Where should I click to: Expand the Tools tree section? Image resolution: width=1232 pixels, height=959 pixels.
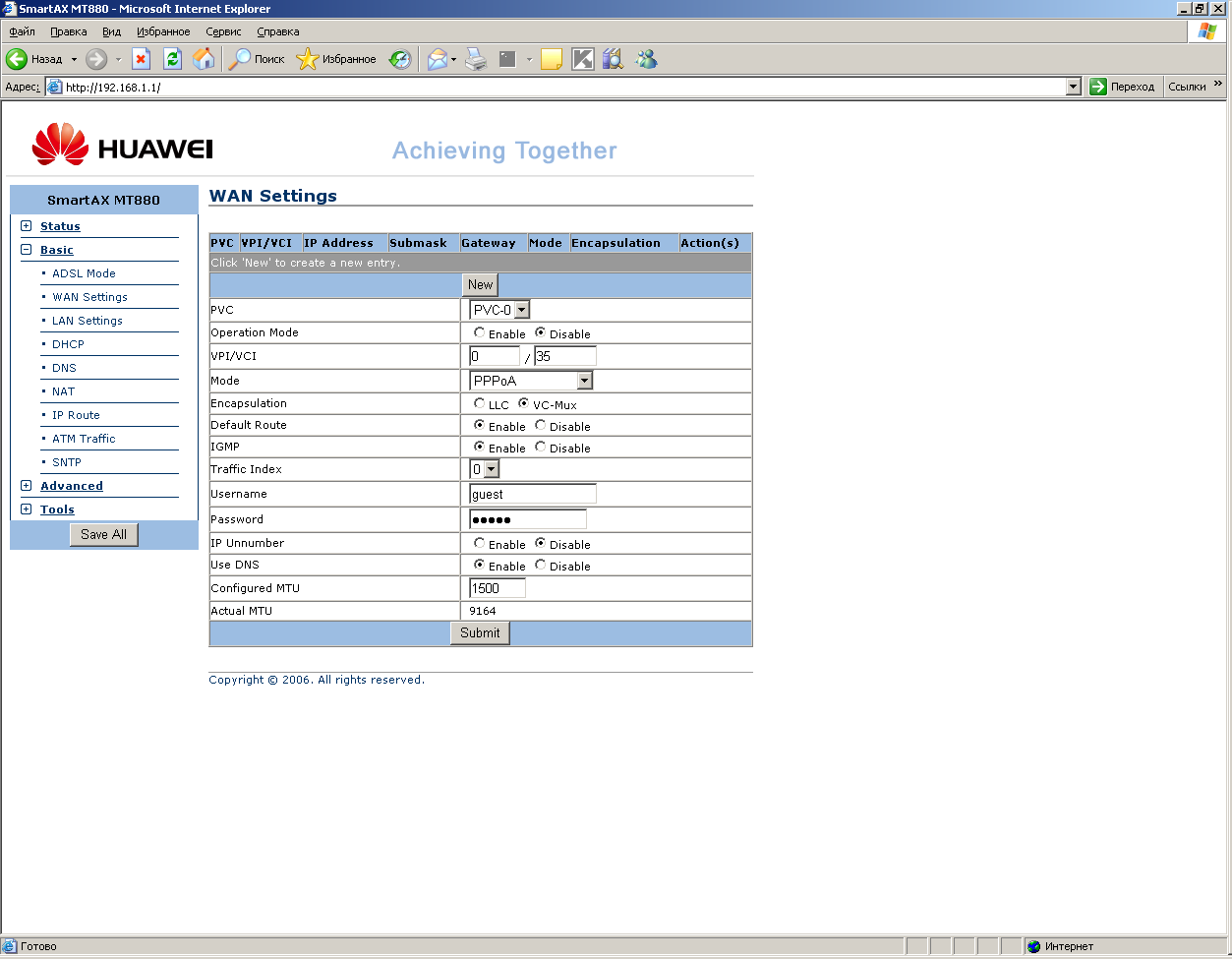click(x=27, y=509)
